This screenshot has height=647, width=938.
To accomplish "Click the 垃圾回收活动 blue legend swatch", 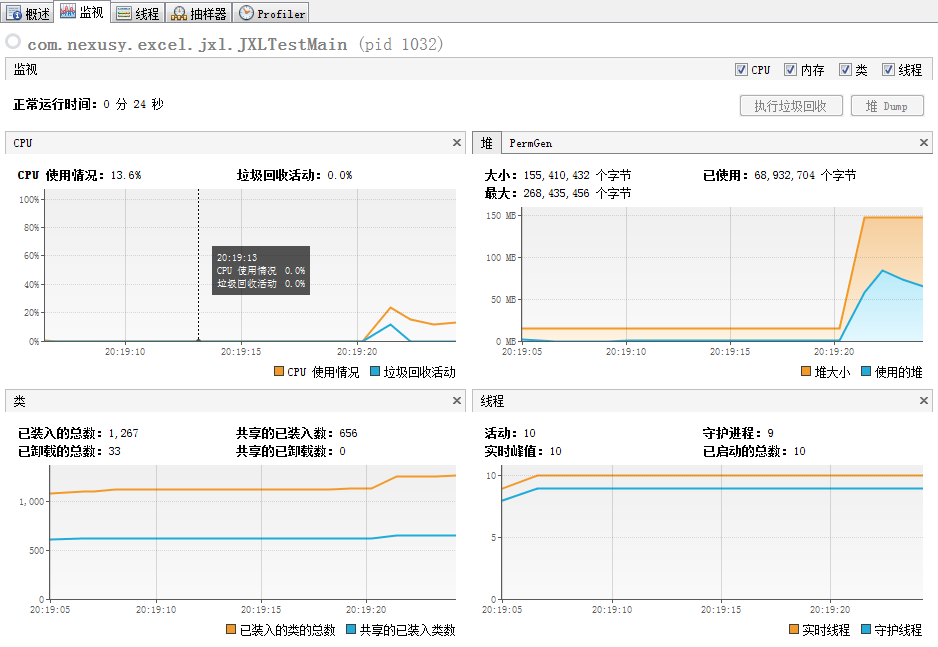I will pyautogui.click(x=375, y=371).
